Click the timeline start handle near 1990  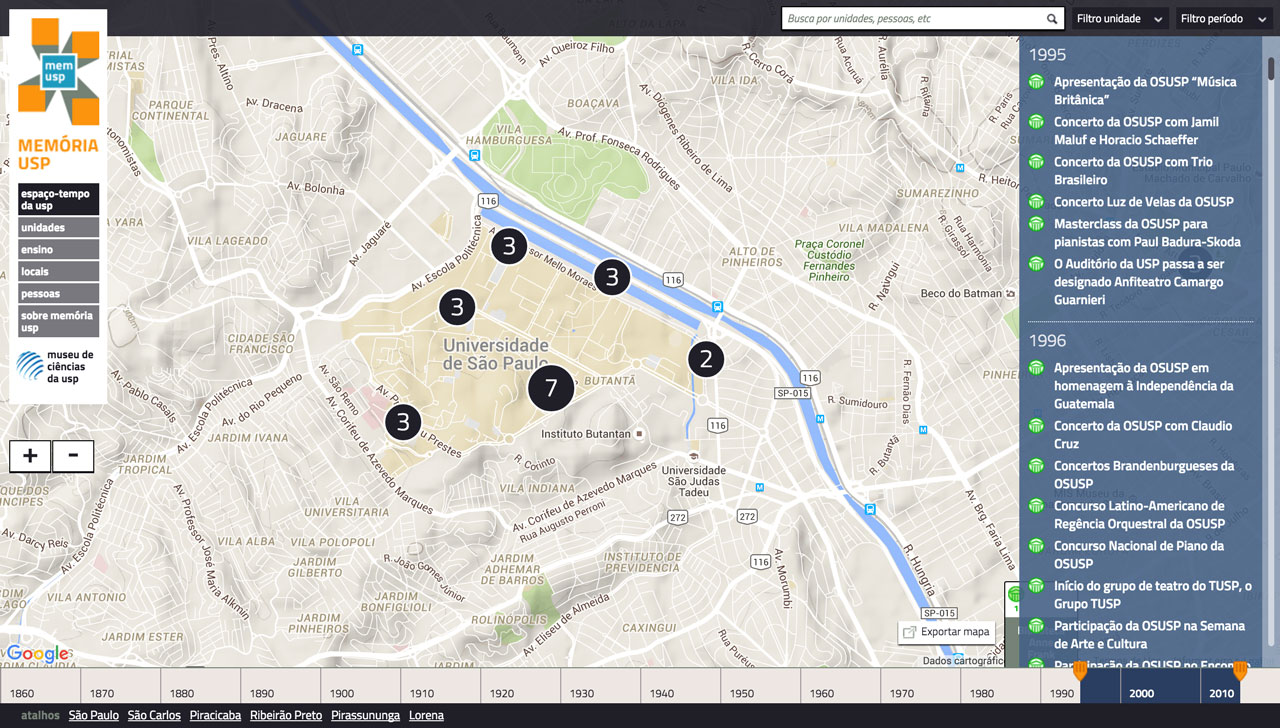click(x=1080, y=671)
